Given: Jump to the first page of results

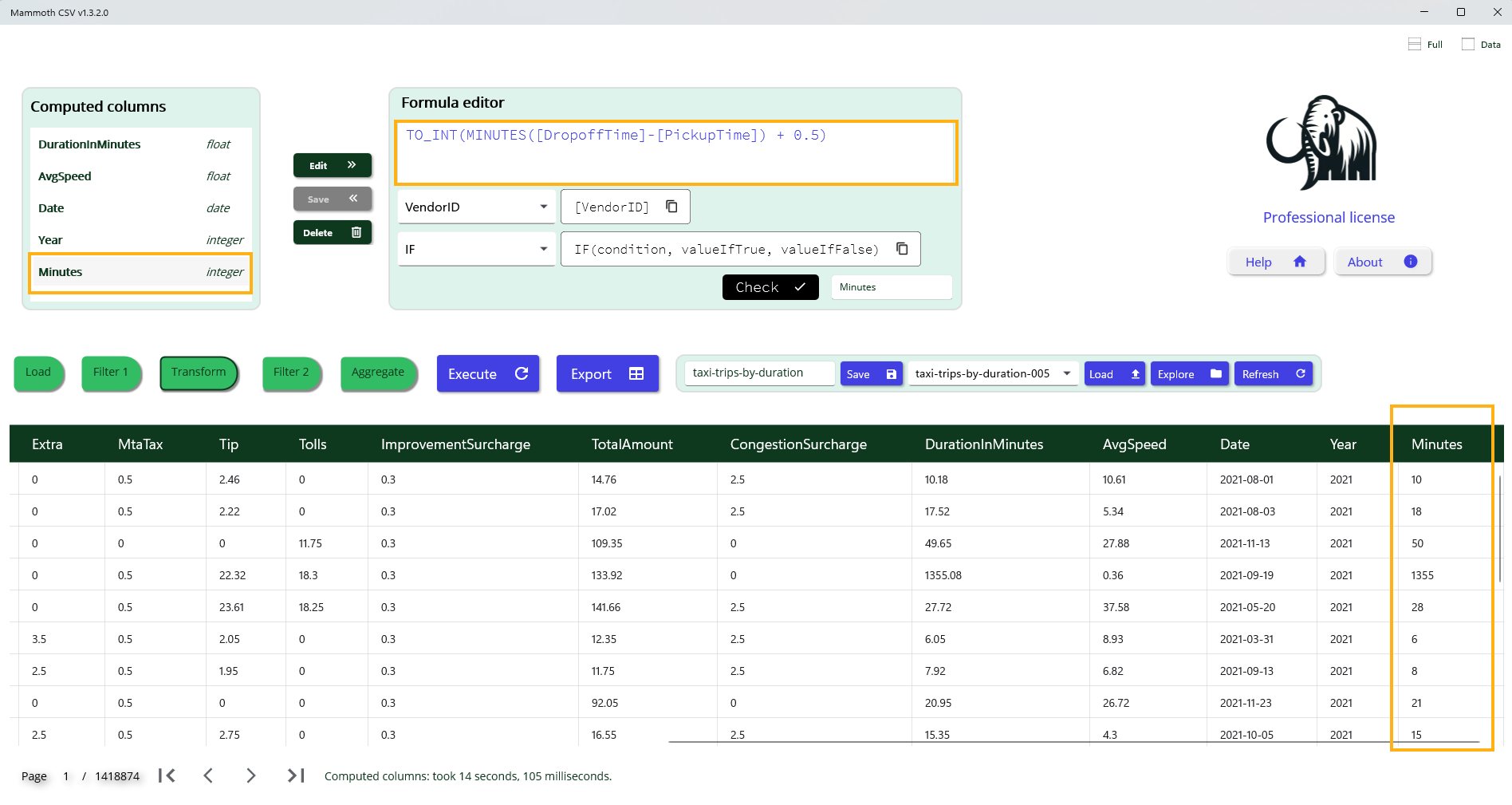Looking at the screenshot, I should 167,775.
